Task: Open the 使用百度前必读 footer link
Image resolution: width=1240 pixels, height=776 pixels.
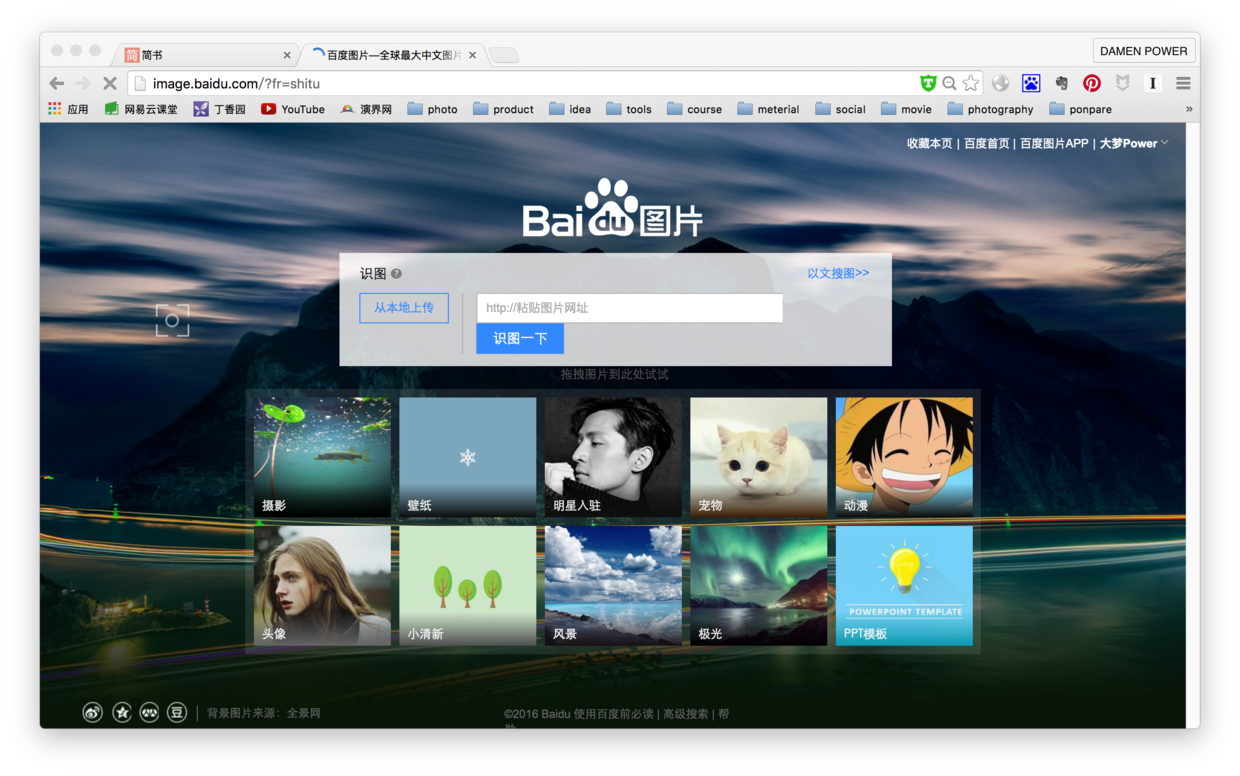Action: [x=615, y=714]
